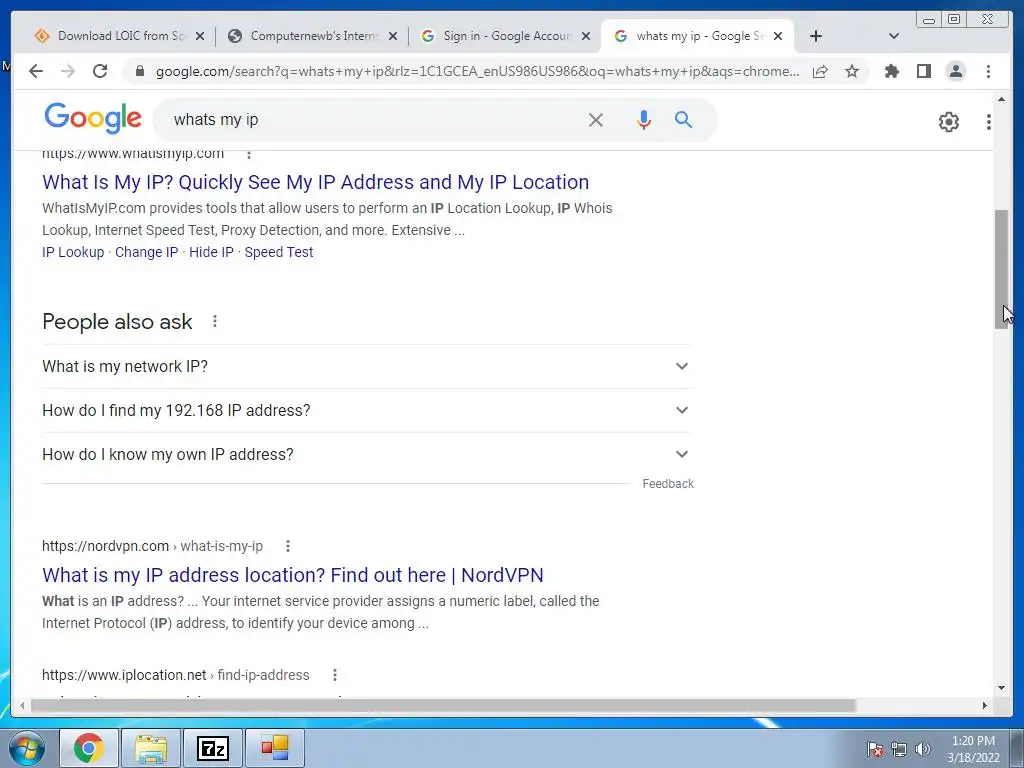Open 7-Zip from taskbar
Screen dimensions: 1024x768
point(213,748)
